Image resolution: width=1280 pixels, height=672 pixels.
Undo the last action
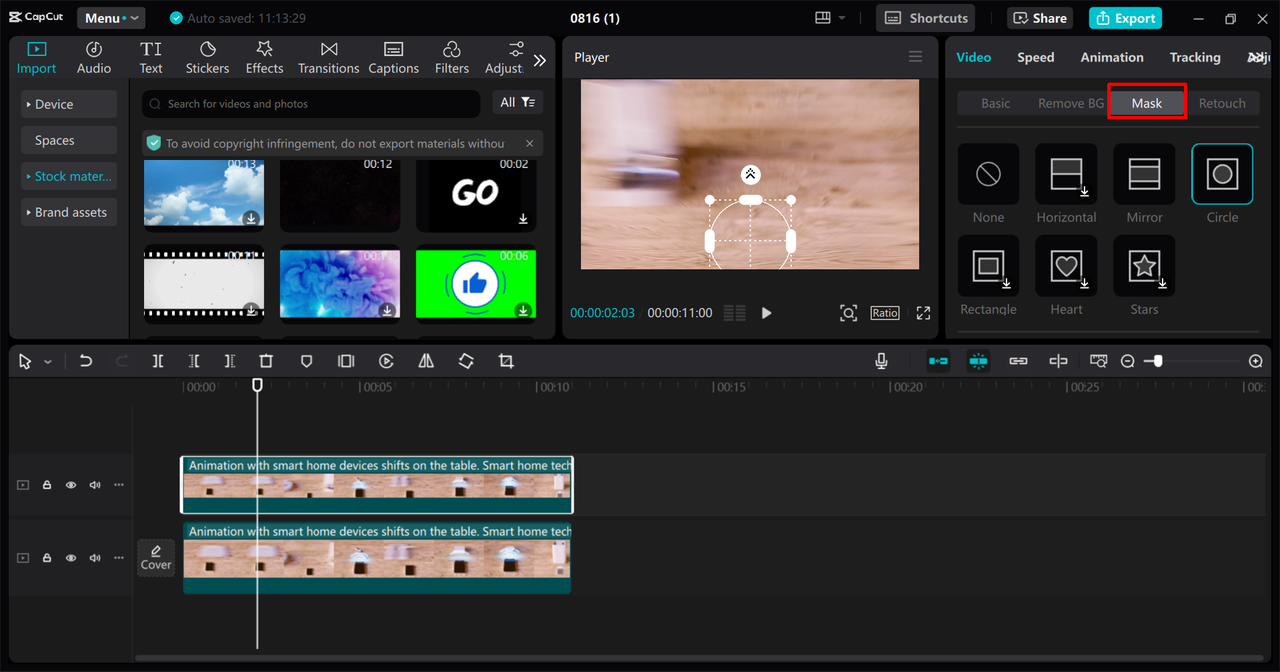point(86,361)
